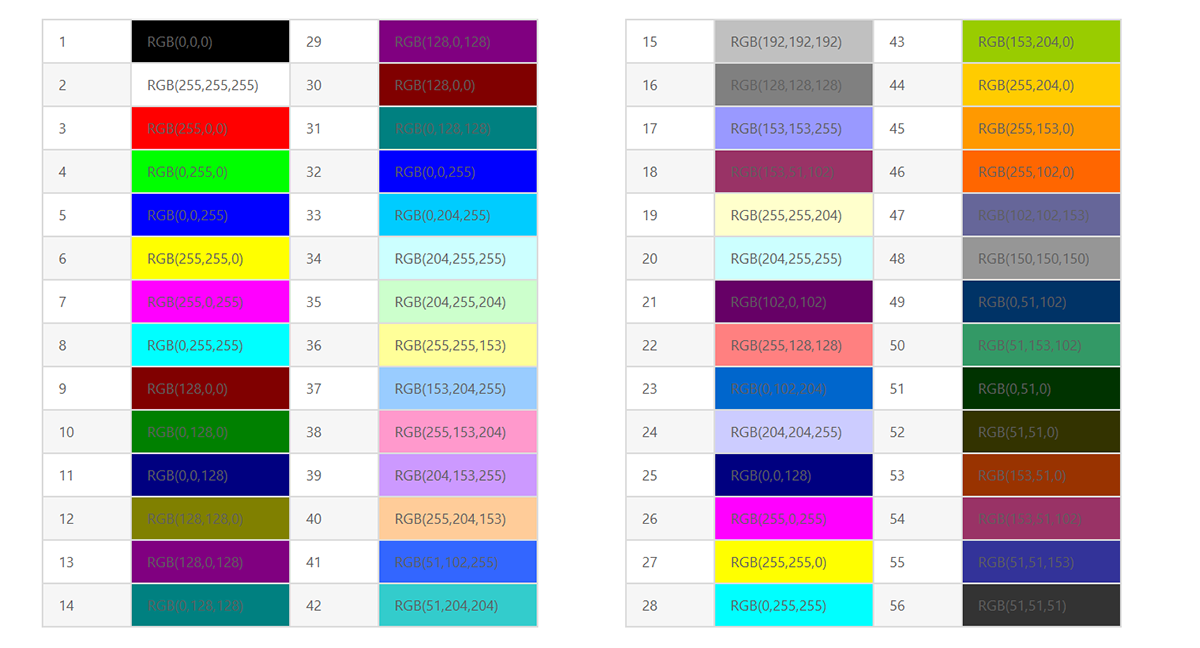
Task: Click the dark green RGB(0,51,0) swatch
Action: click(x=1041, y=389)
